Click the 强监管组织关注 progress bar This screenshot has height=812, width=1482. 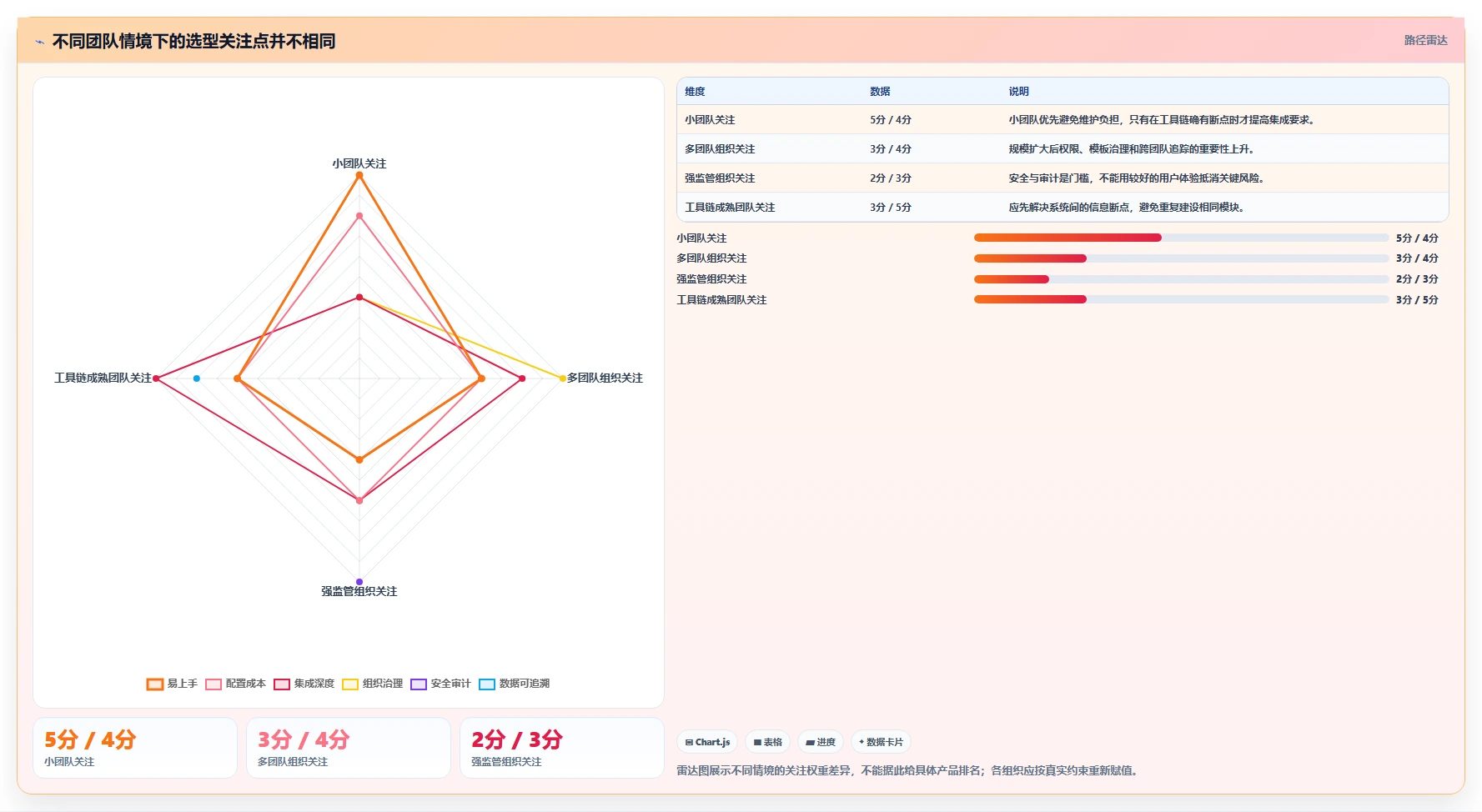point(1181,279)
